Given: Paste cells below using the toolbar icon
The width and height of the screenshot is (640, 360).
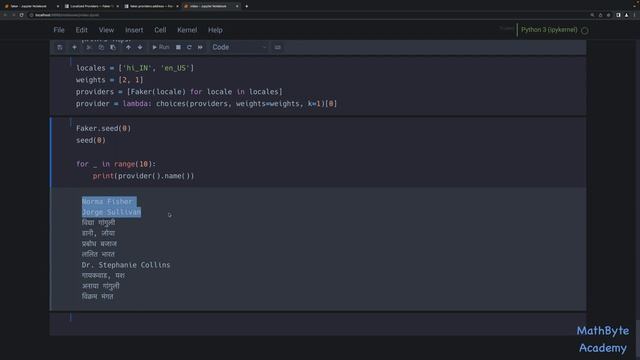Looking at the screenshot, I should [113, 47].
